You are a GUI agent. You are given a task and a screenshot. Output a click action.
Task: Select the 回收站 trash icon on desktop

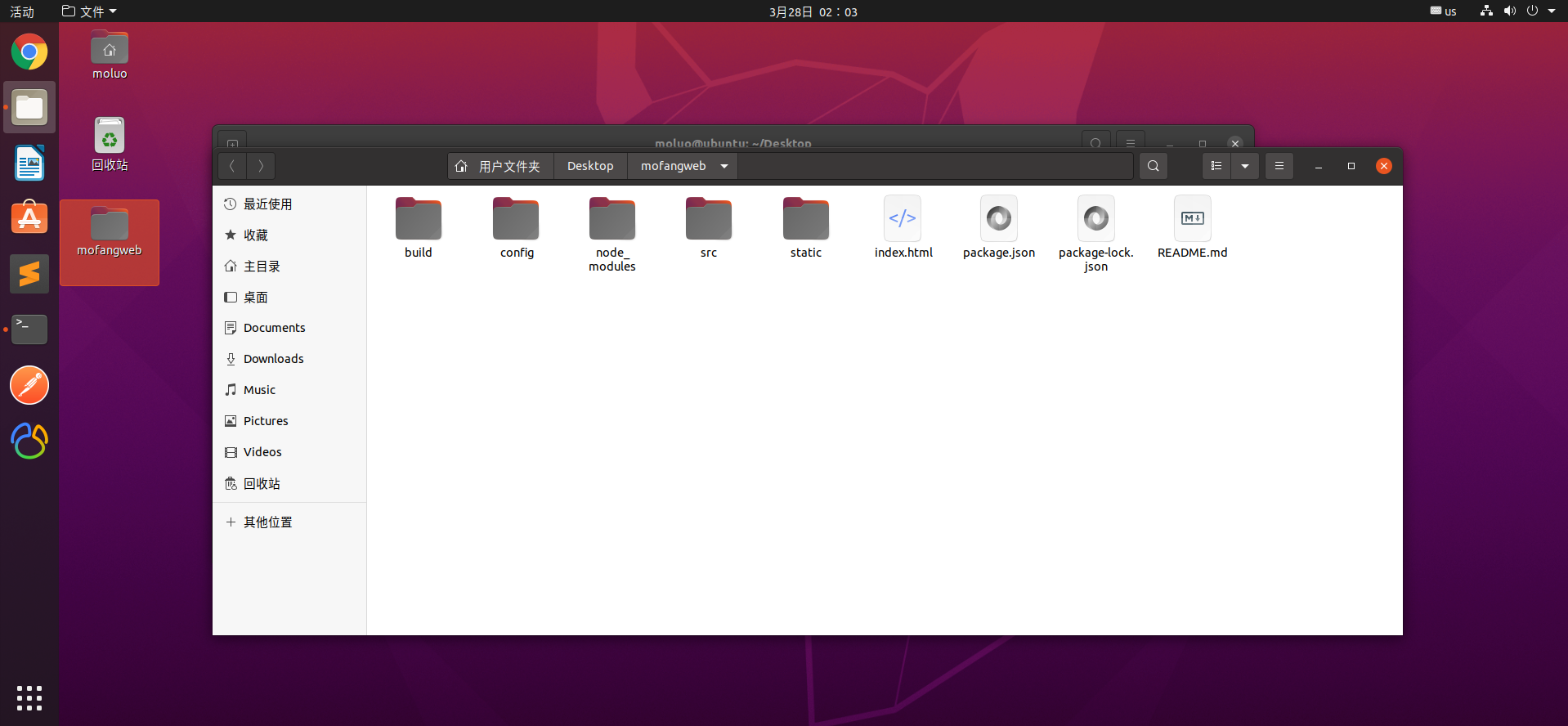point(110,144)
